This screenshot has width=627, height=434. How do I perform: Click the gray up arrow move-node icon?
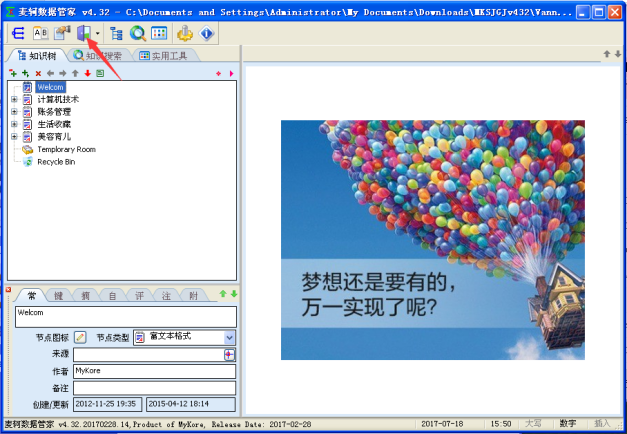75,73
